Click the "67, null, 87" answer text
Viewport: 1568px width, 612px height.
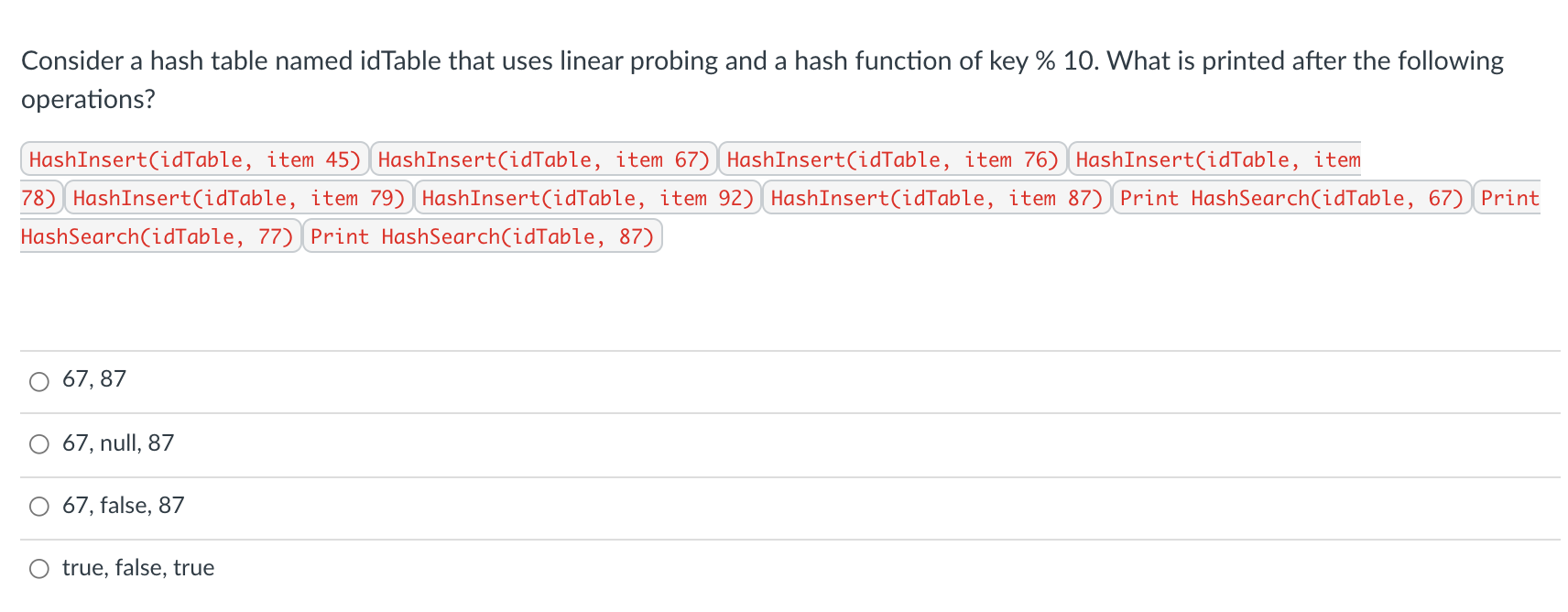pos(118,443)
